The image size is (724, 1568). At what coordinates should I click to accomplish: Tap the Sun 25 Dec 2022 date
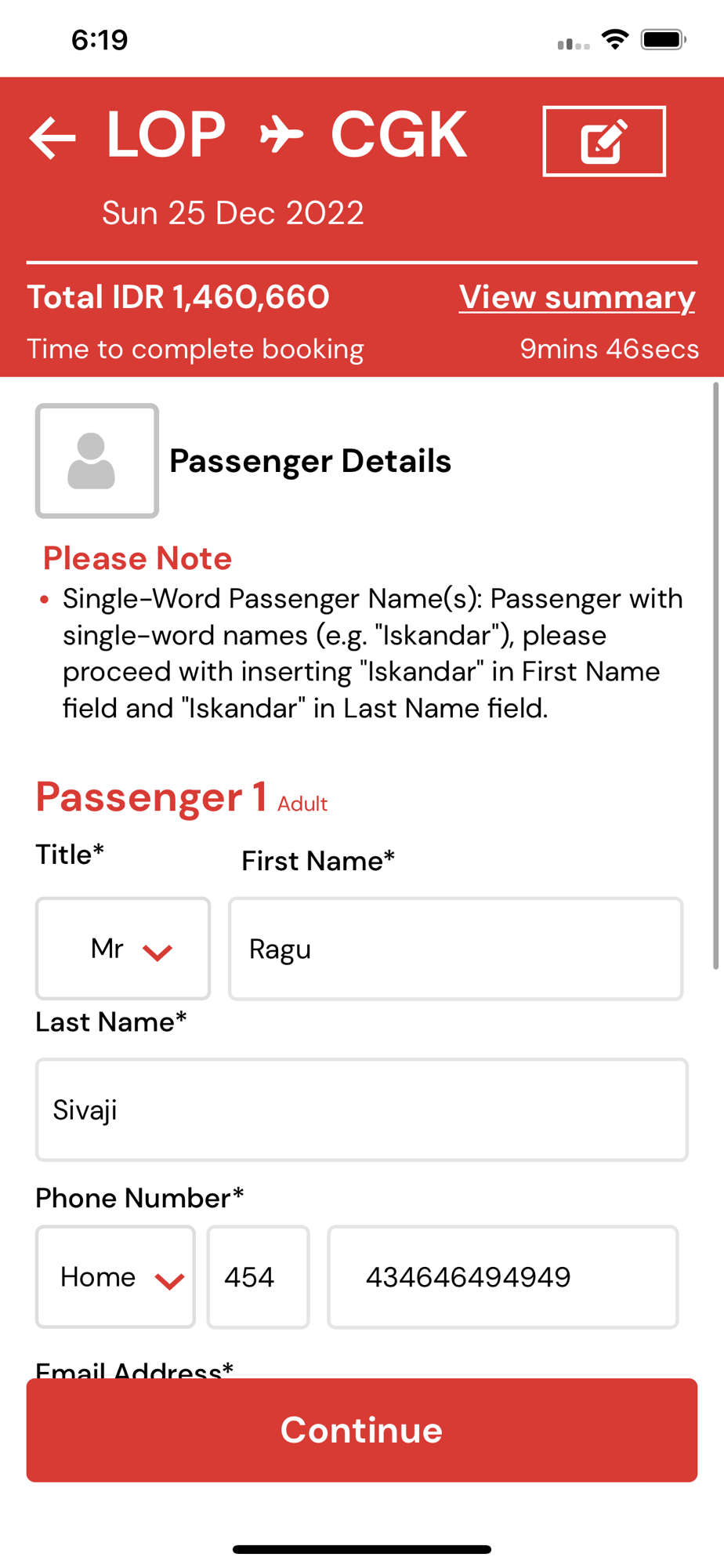(x=233, y=213)
